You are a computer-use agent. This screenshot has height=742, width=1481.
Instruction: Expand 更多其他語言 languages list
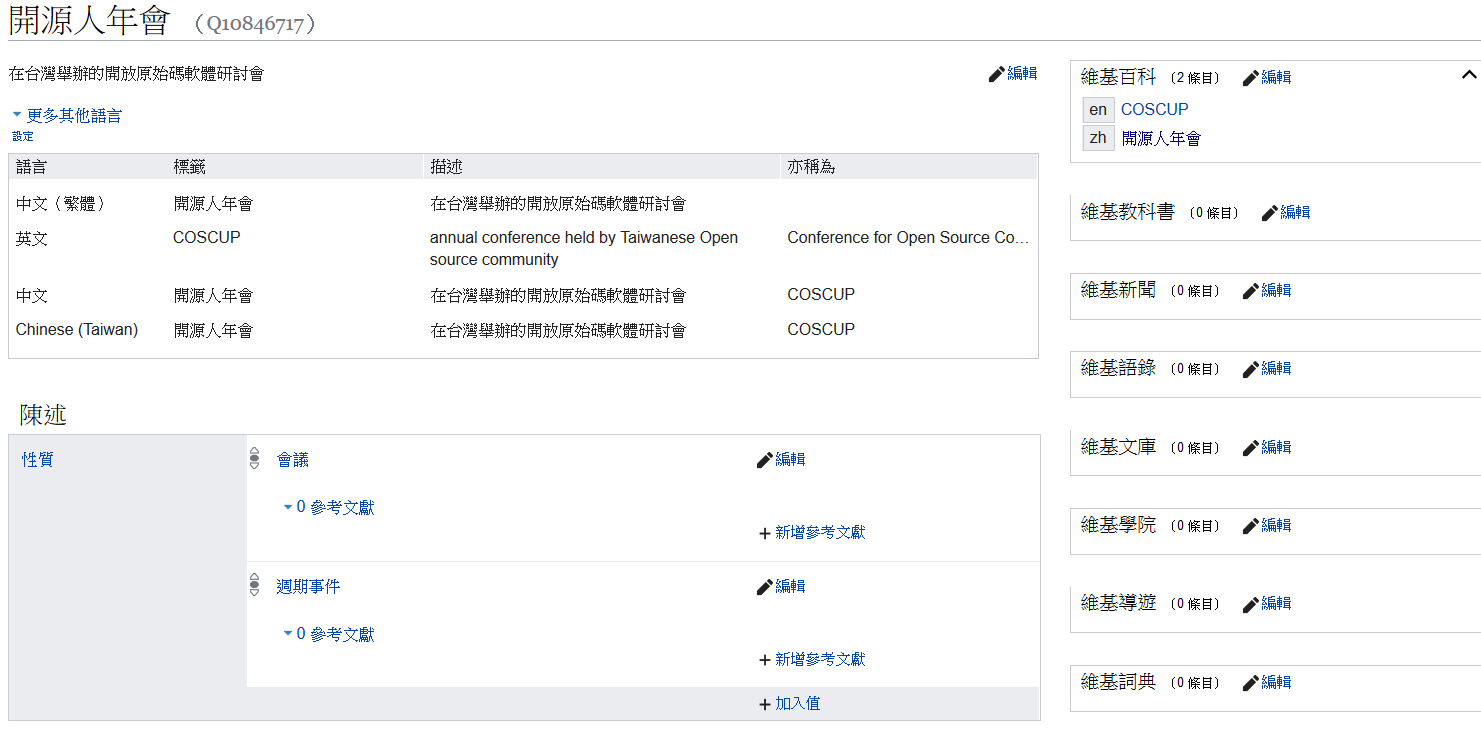[x=67, y=116]
